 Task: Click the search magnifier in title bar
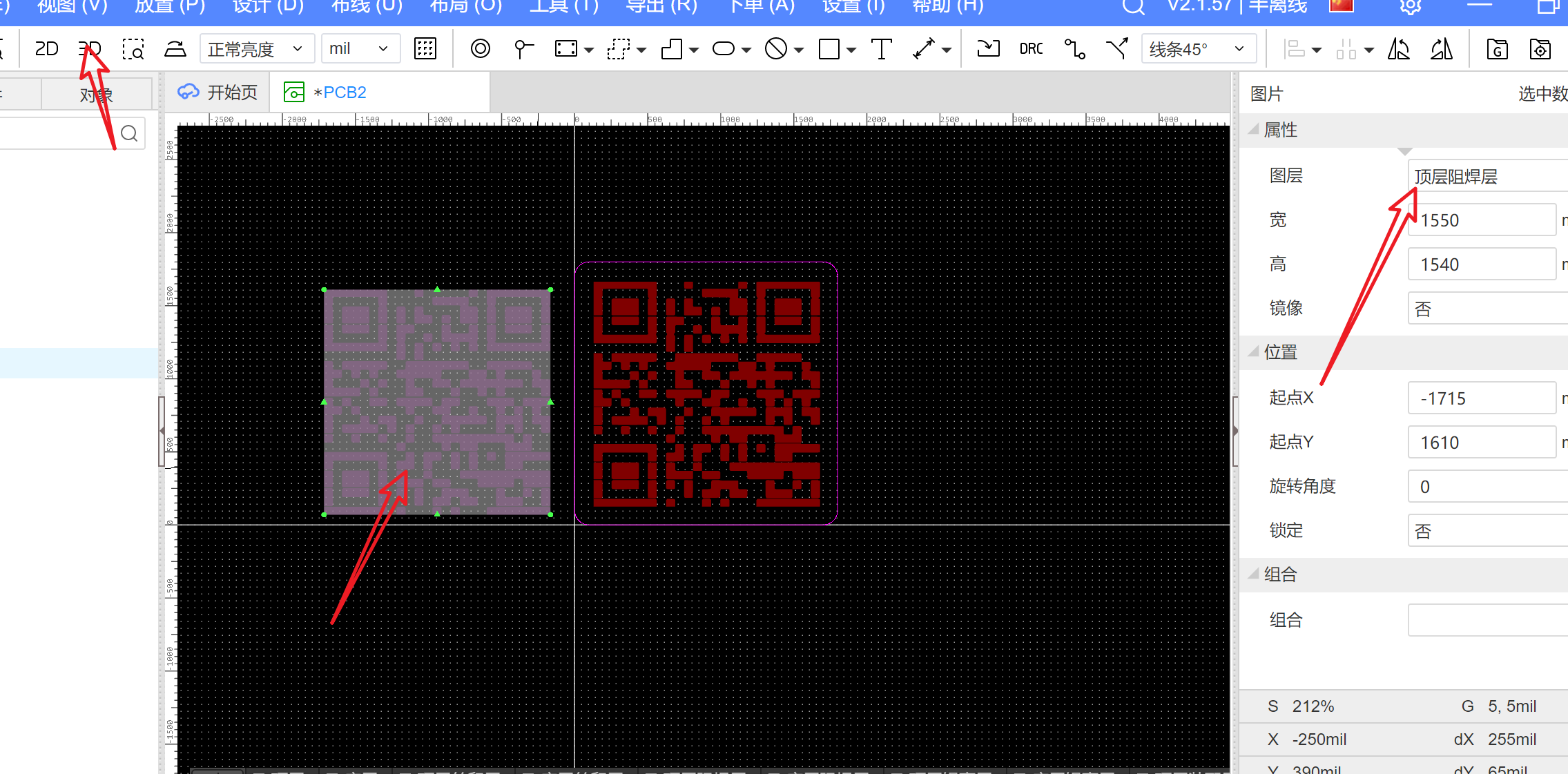click(x=1133, y=7)
